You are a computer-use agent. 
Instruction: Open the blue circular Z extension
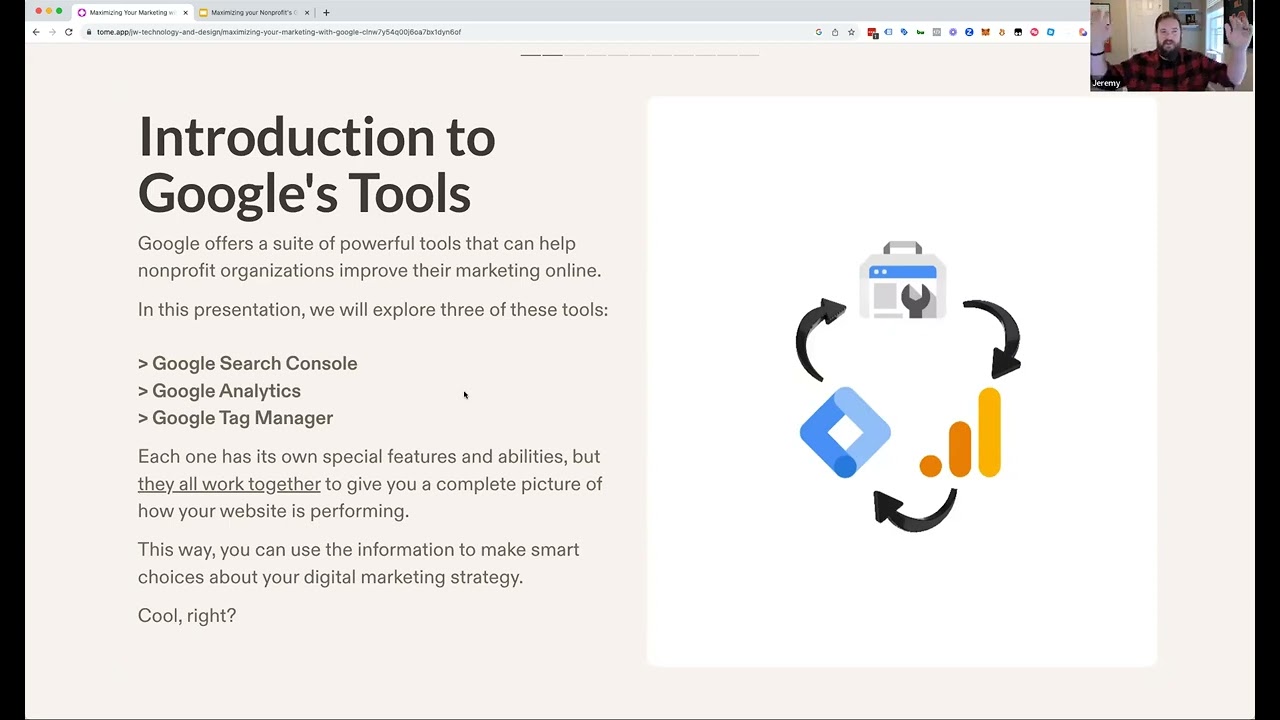969,32
